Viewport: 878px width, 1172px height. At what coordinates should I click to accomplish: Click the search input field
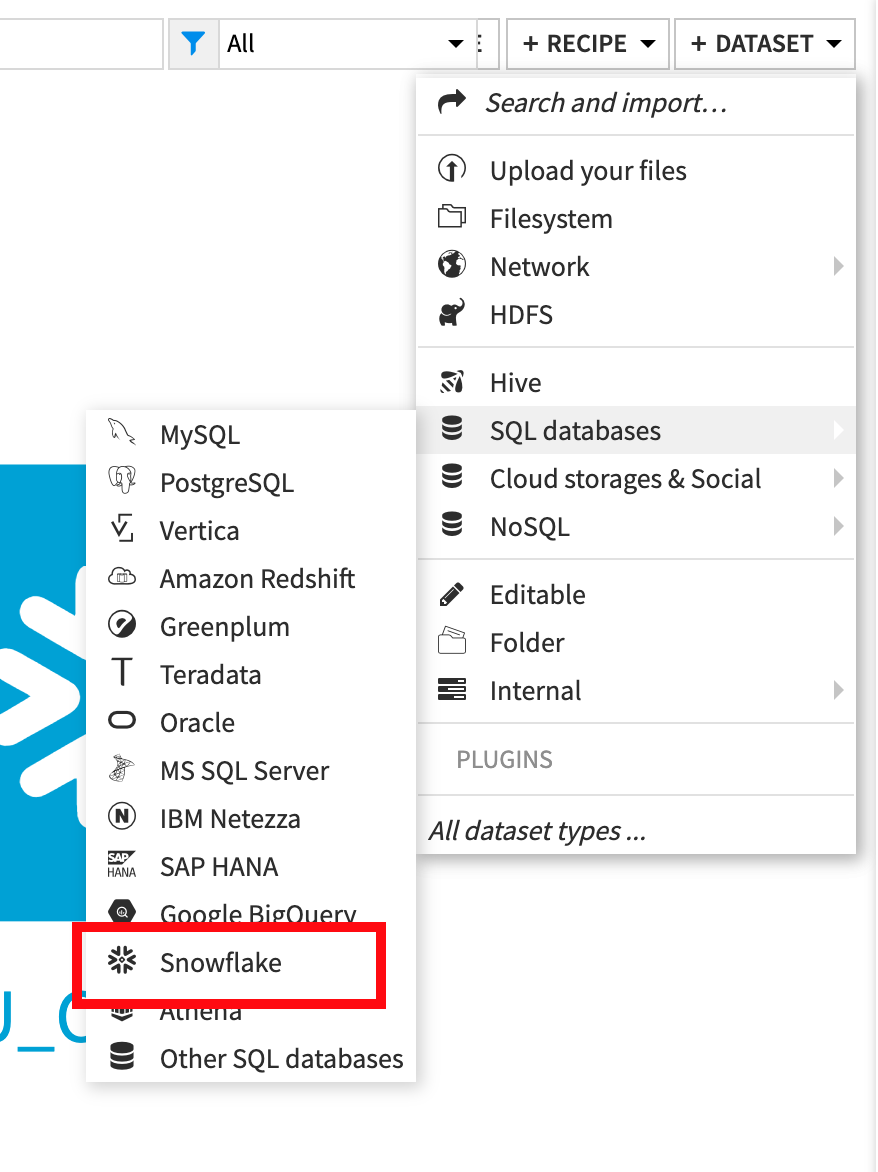[x=80, y=44]
